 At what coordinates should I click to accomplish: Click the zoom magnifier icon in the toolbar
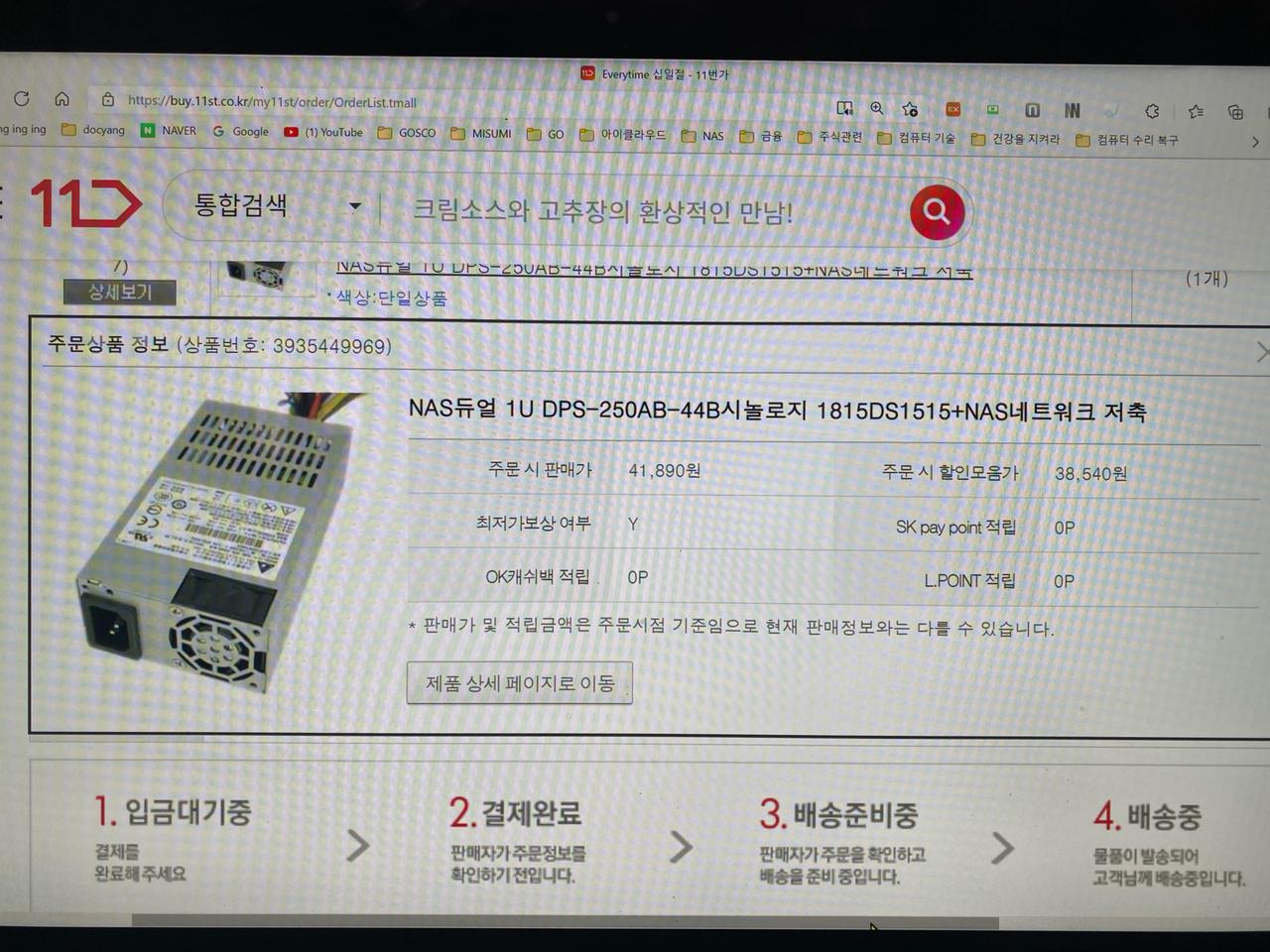point(877,108)
